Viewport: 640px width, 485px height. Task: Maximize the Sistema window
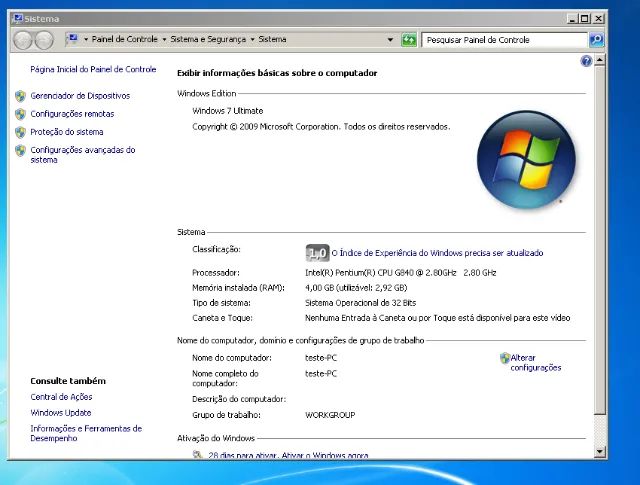point(585,19)
